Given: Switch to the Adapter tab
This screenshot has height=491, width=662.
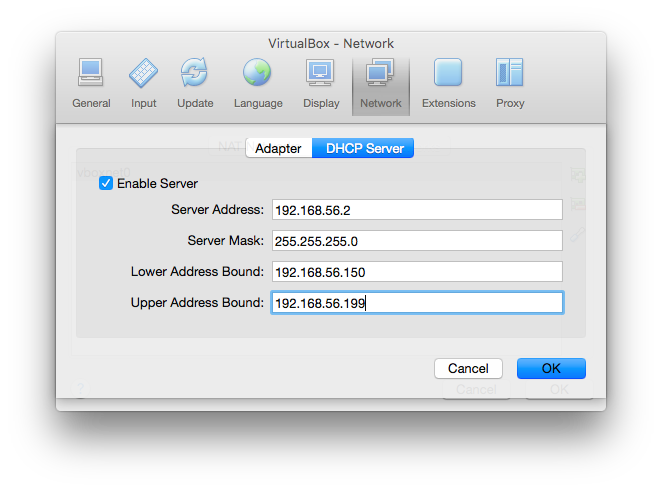Looking at the screenshot, I should [279, 148].
